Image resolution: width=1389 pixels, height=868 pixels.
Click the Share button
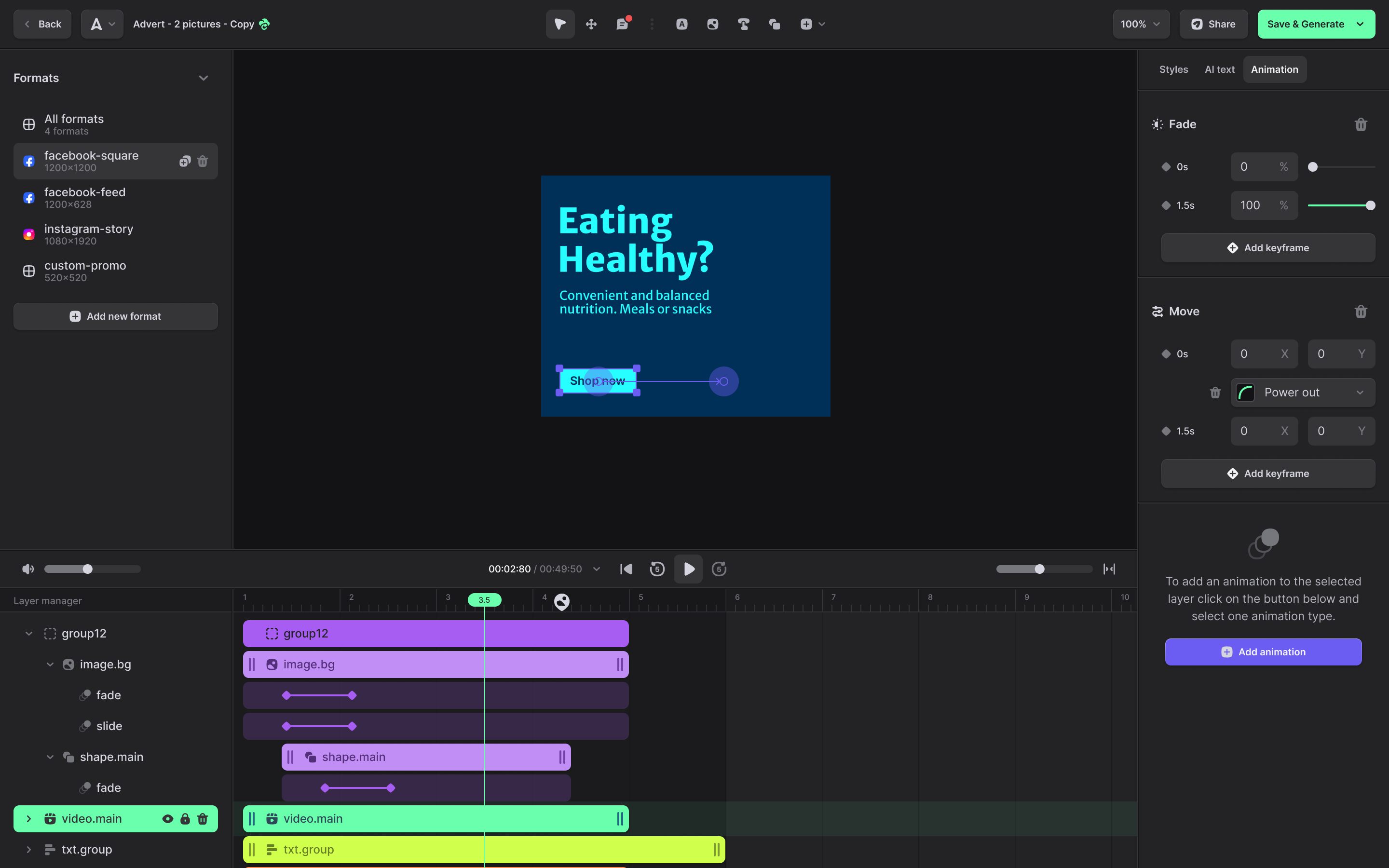1213,24
